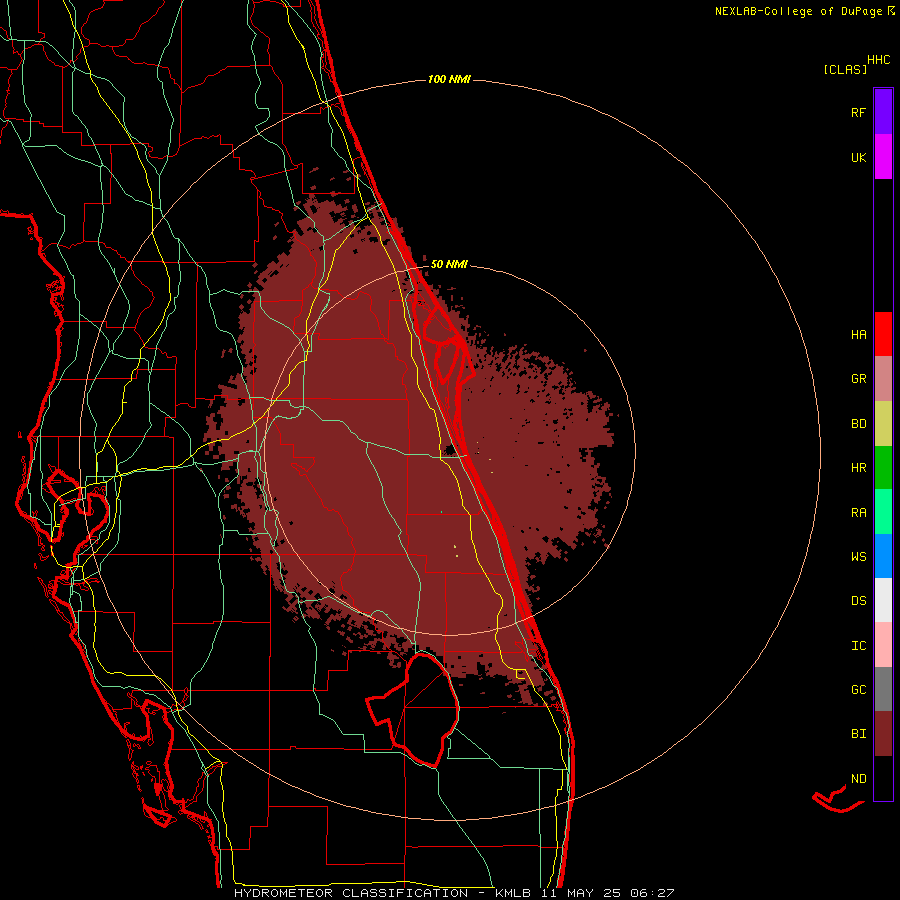Click the BI dark red legend swatch
Screen dimensions: 900x900
tap(883, 734)
